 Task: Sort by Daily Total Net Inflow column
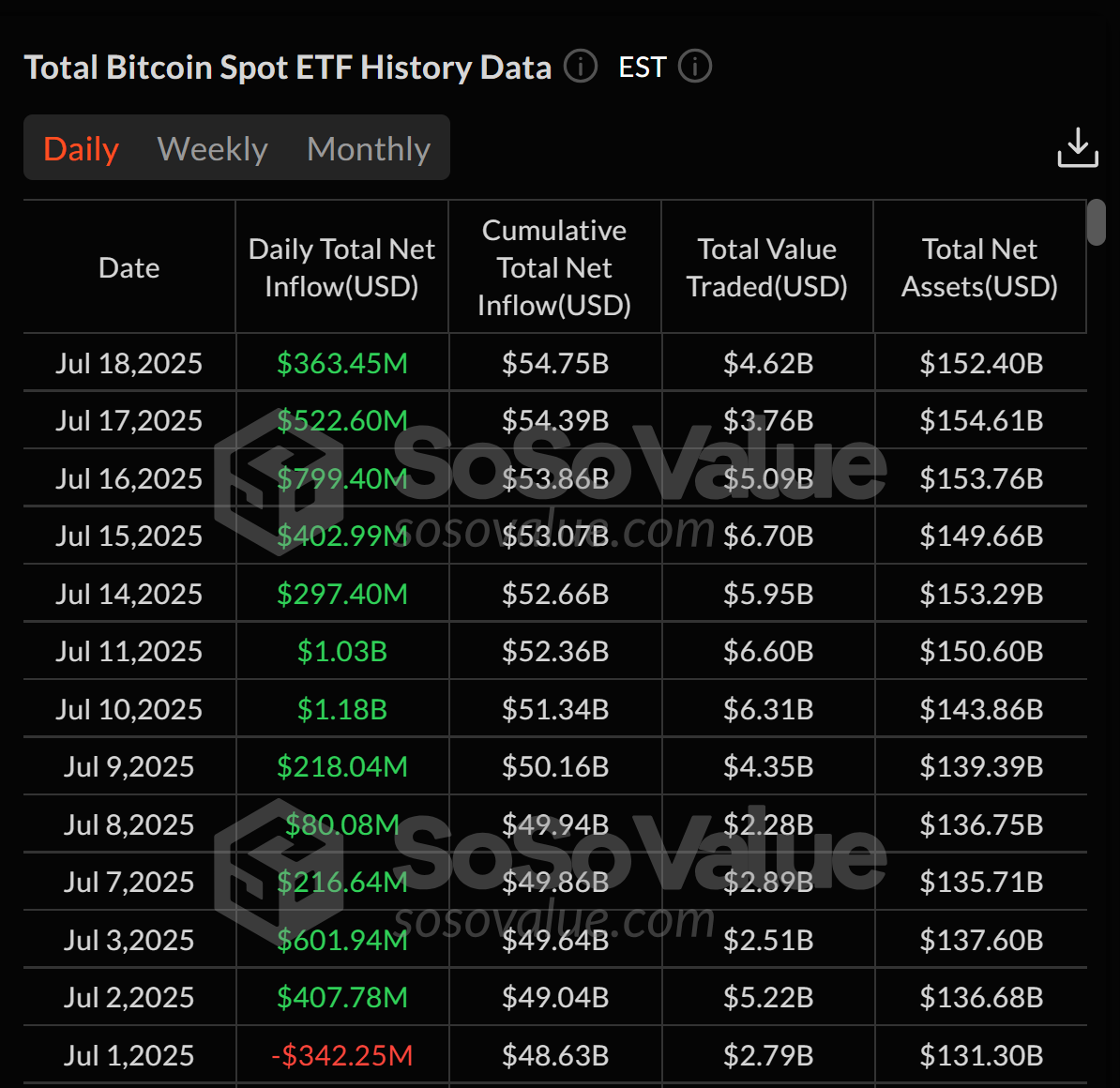click(341, 267)
